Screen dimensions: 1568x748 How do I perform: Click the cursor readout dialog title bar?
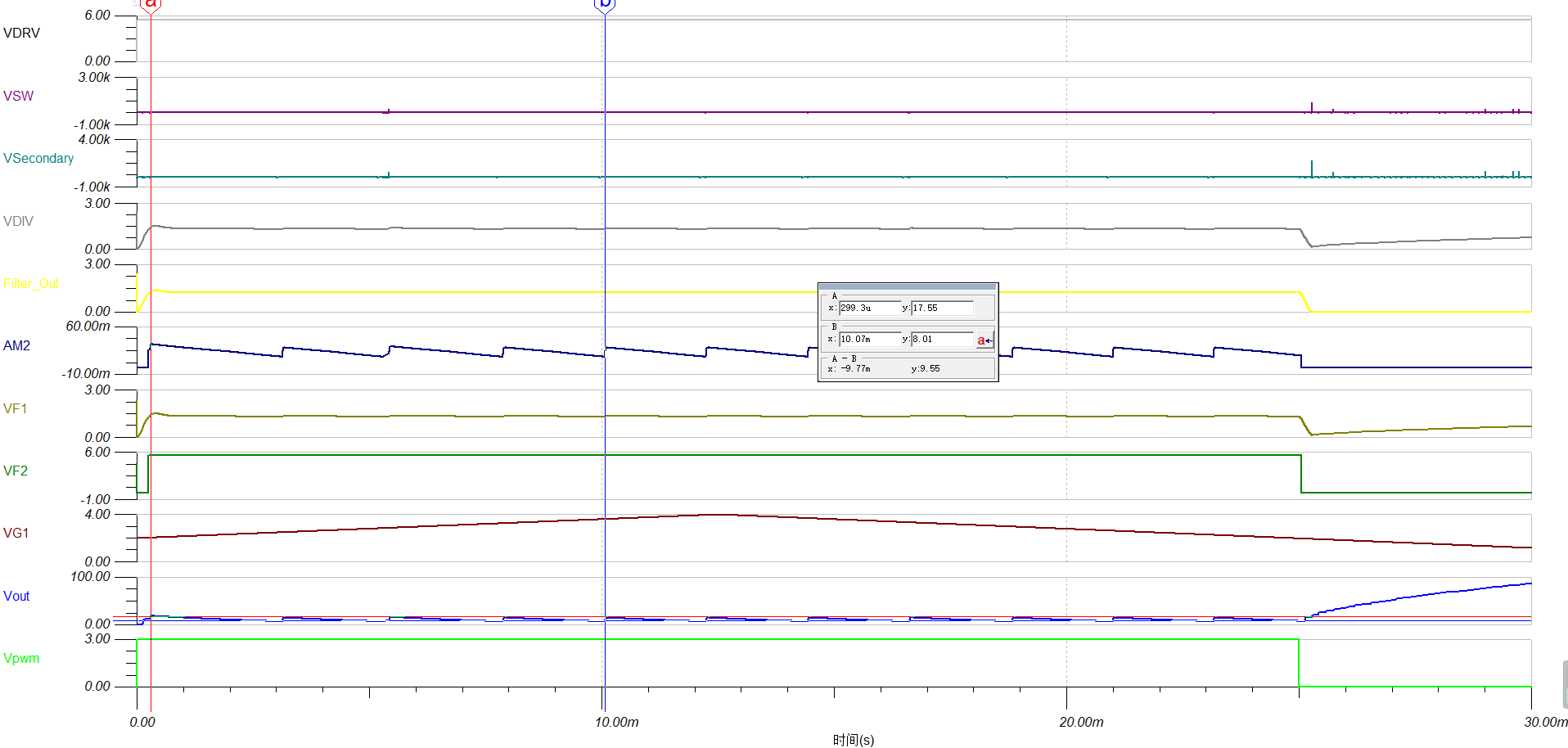[908, 286]
